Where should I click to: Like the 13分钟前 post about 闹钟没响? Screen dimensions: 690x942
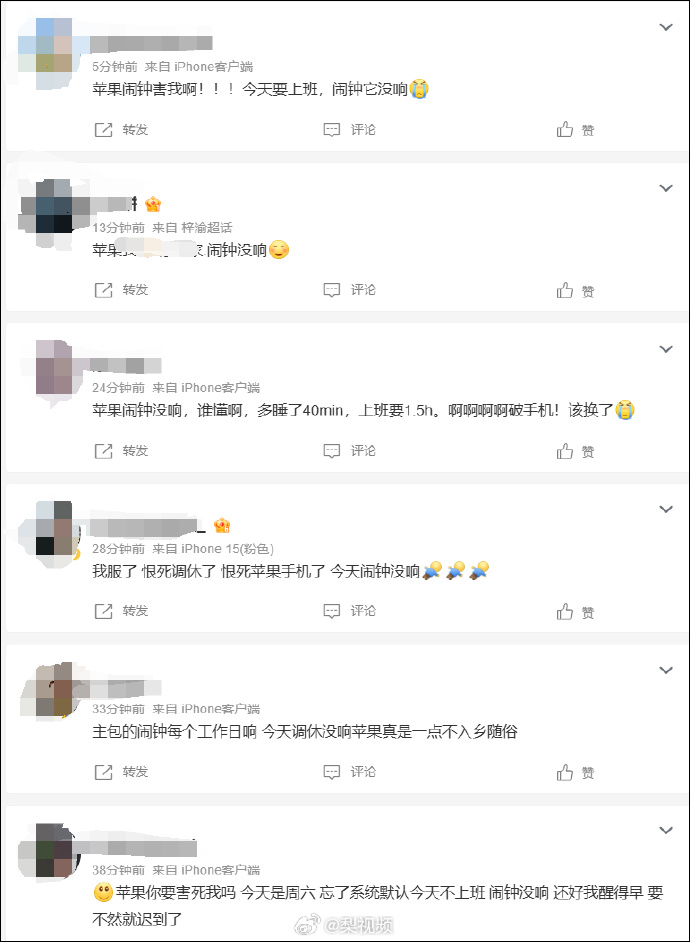[x=575, y=290]
